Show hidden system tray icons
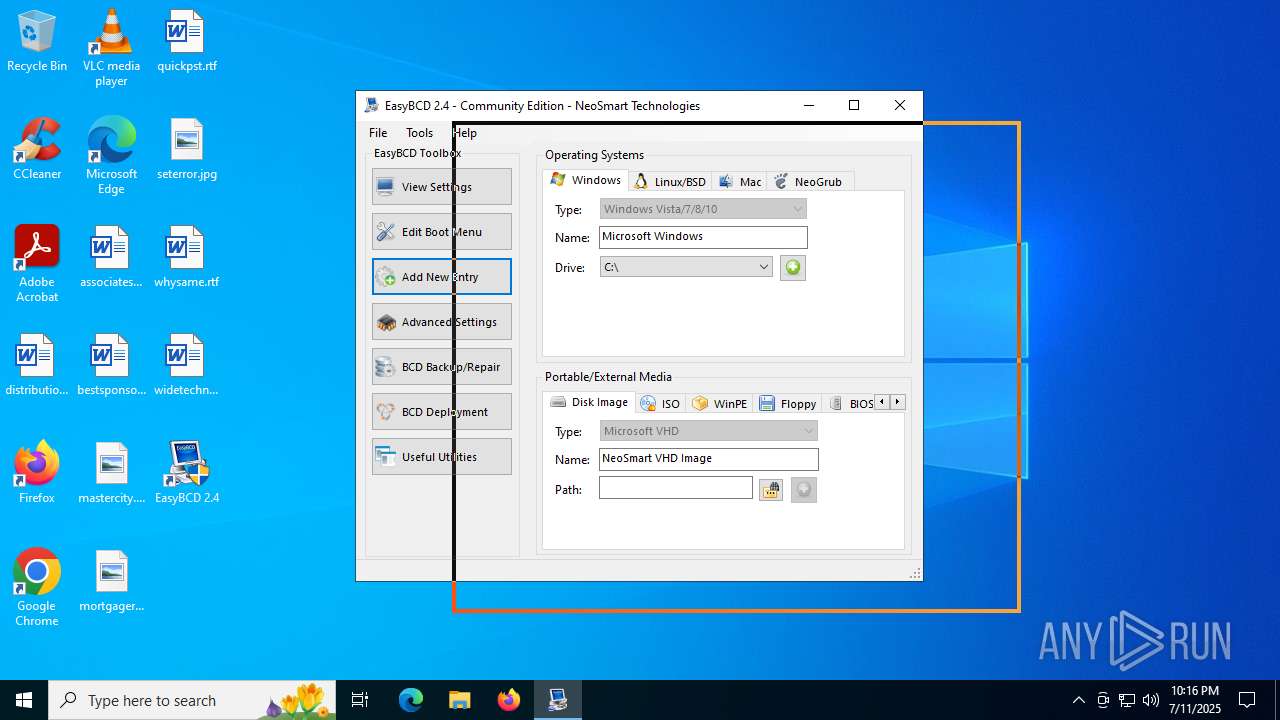The width and height of the screenshot is (1280, 720). 1078,700
